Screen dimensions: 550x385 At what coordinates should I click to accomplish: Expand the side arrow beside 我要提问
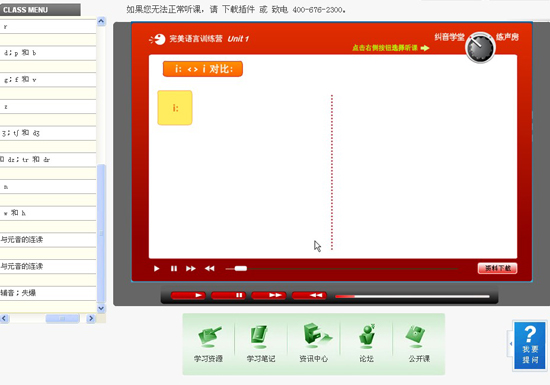pyautogui.click(x=511, y=344)
